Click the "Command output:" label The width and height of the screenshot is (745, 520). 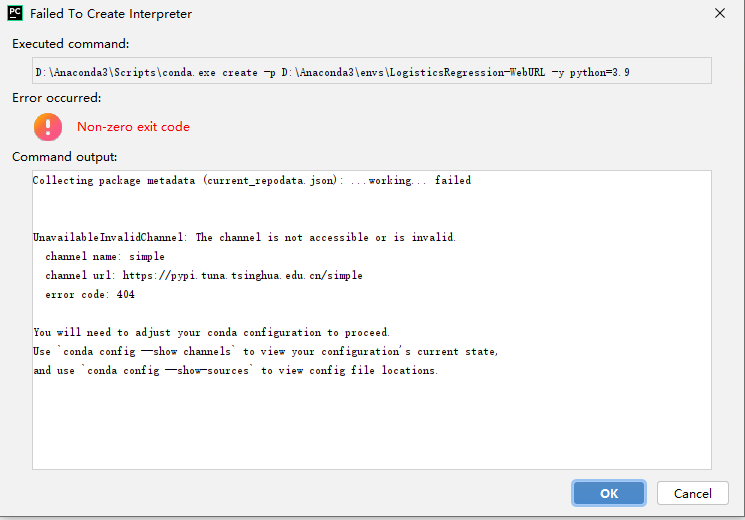[x=65, y=157]
